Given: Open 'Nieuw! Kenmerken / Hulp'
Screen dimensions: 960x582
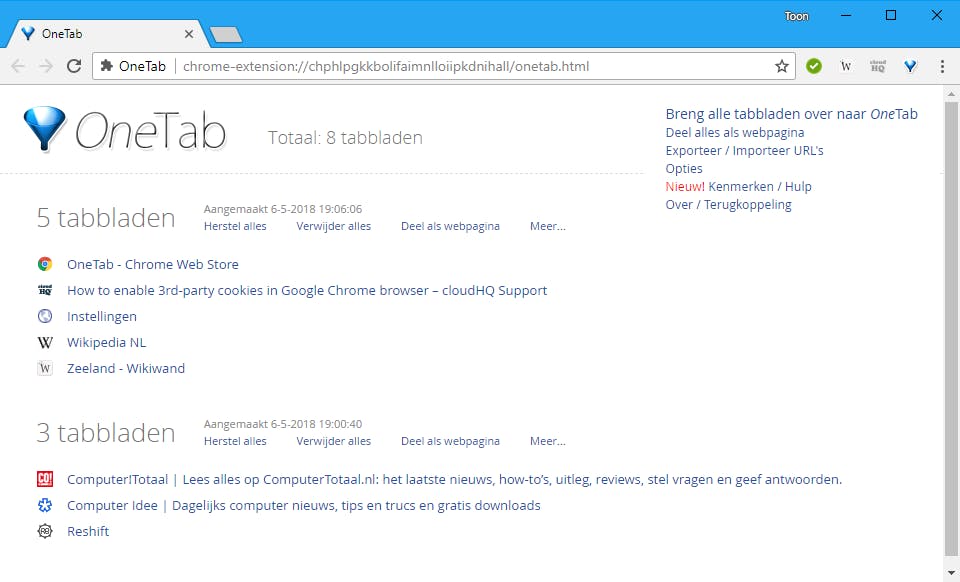Looking at the screenshot, I should pyautogui.click(x=738, y=187).
